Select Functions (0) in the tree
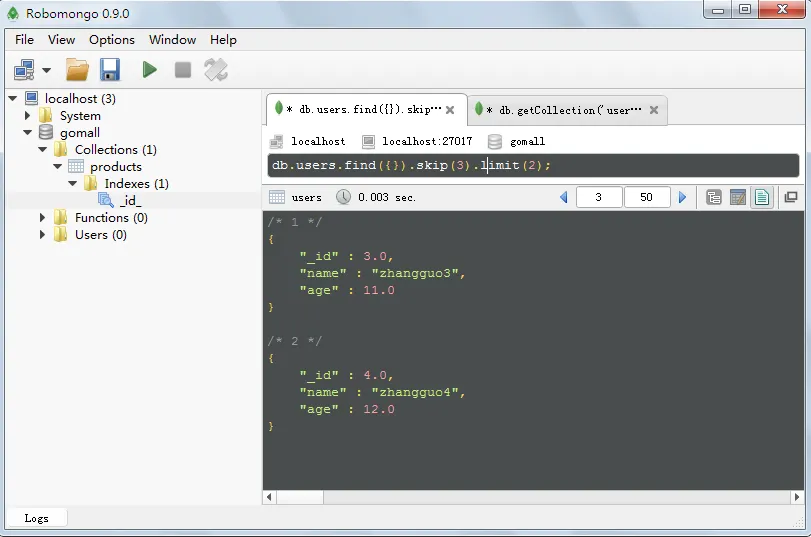The height and width of the screenshot is (537, 811). coord(111,218)
